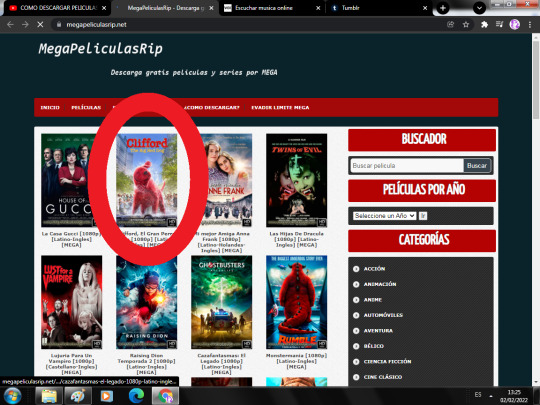Open the Rumble movie poster

[x=297, y=302]
